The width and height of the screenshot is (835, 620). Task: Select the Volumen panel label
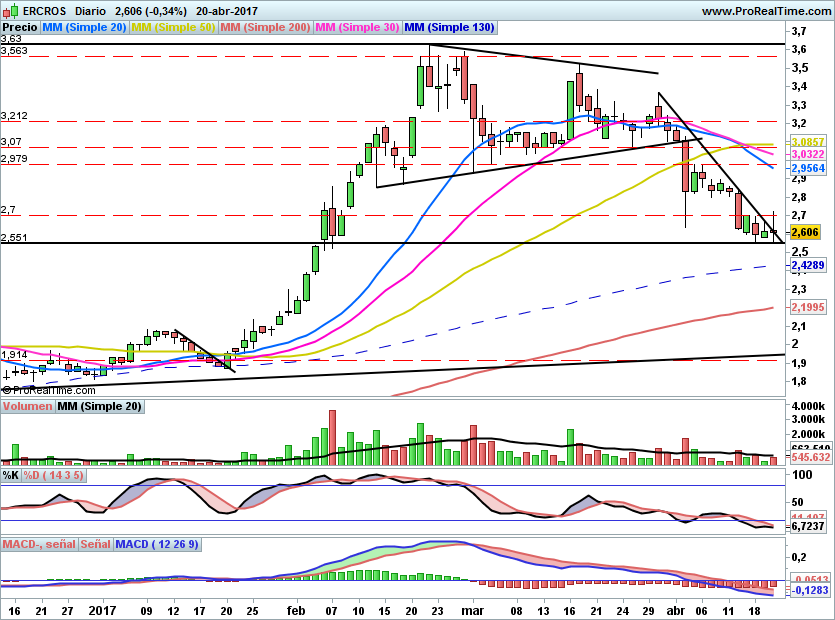[x=27, y=407]
